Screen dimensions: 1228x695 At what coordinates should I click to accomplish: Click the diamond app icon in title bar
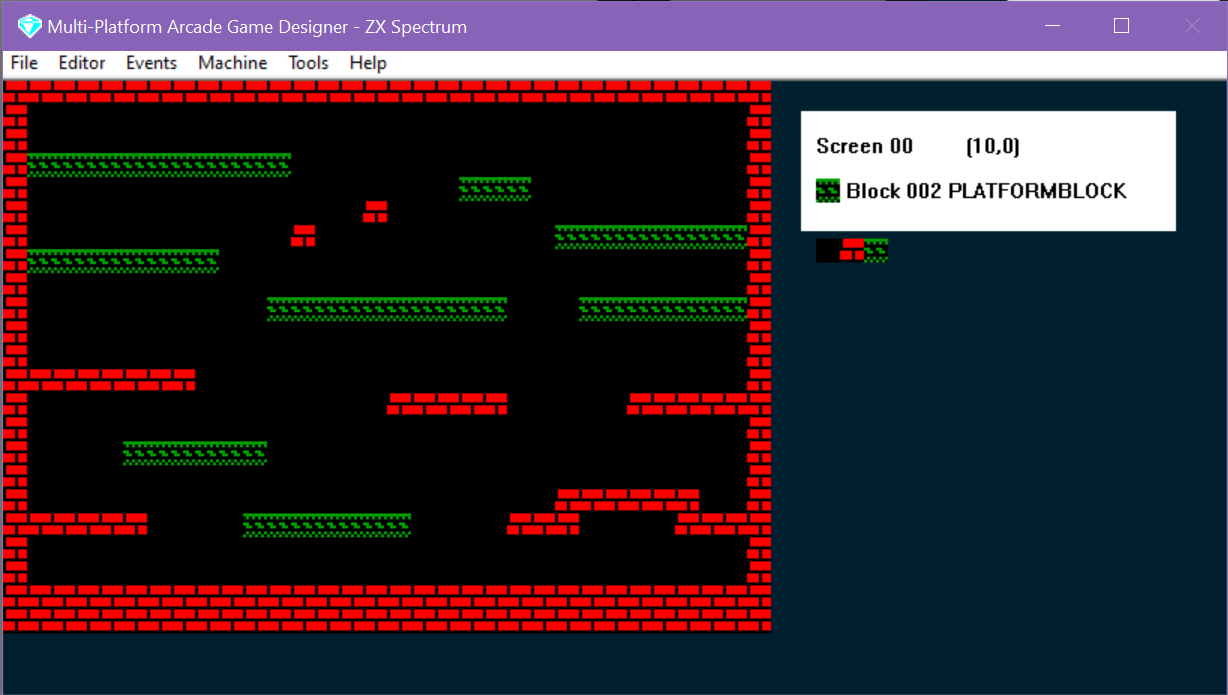pyautogui.click(x=30, y=26)
